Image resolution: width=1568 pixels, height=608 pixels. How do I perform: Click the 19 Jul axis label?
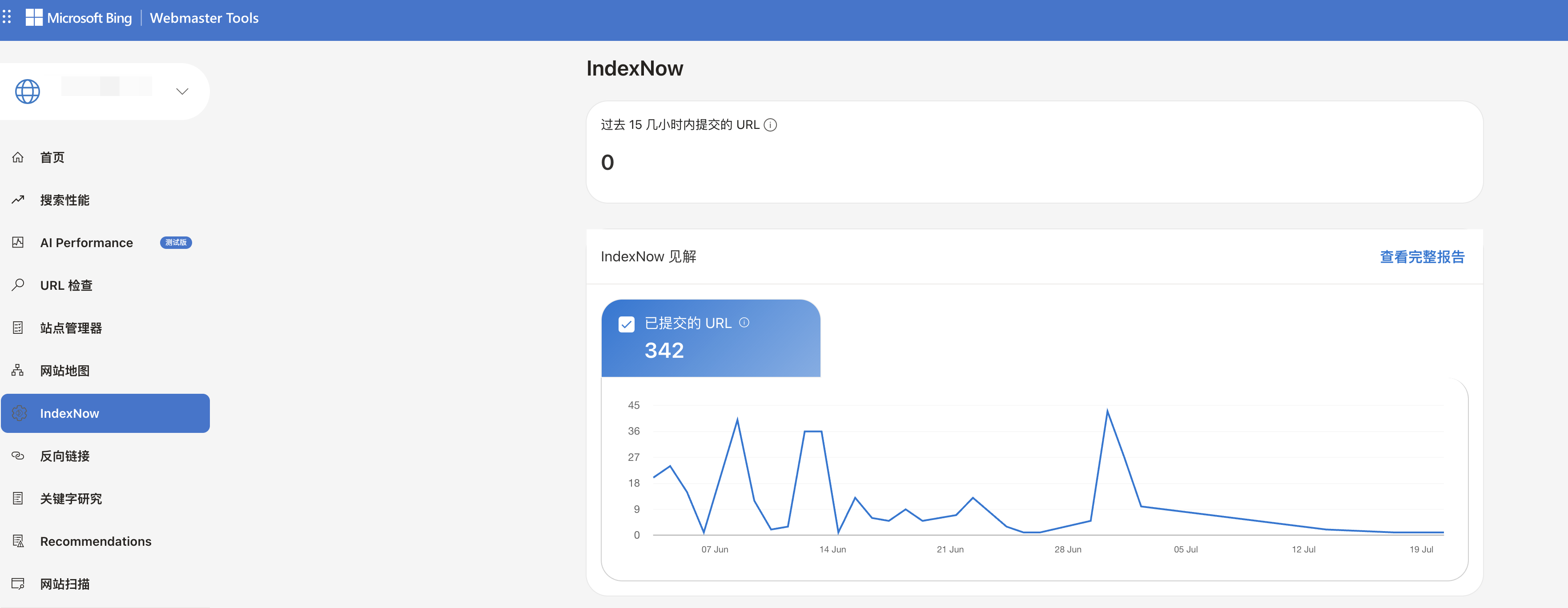pos(1421,549)
